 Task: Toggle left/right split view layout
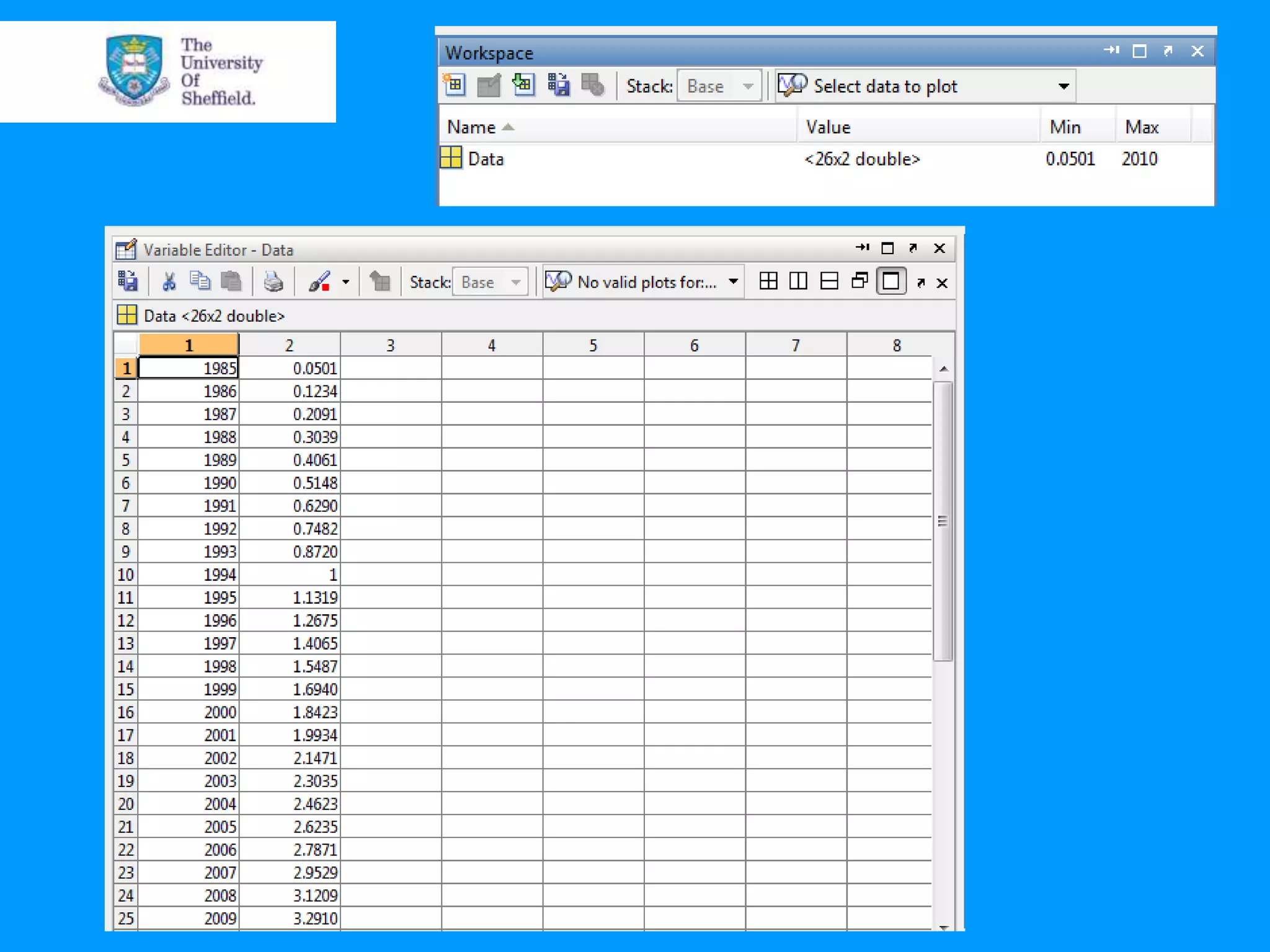click(x=799, y=282)
